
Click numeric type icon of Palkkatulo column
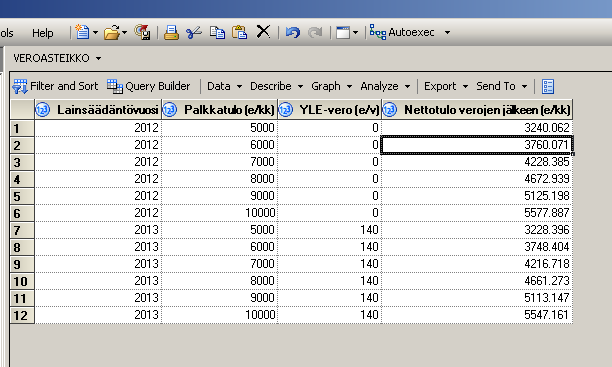pyautogui.click(x=169, y=110)
